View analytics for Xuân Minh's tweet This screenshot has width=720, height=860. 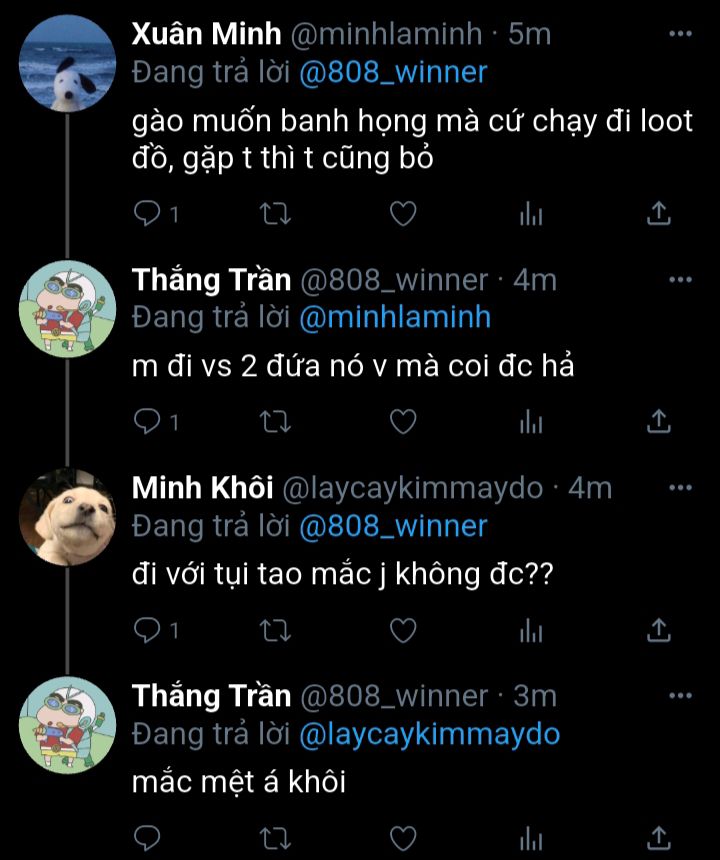coord(530,213)
